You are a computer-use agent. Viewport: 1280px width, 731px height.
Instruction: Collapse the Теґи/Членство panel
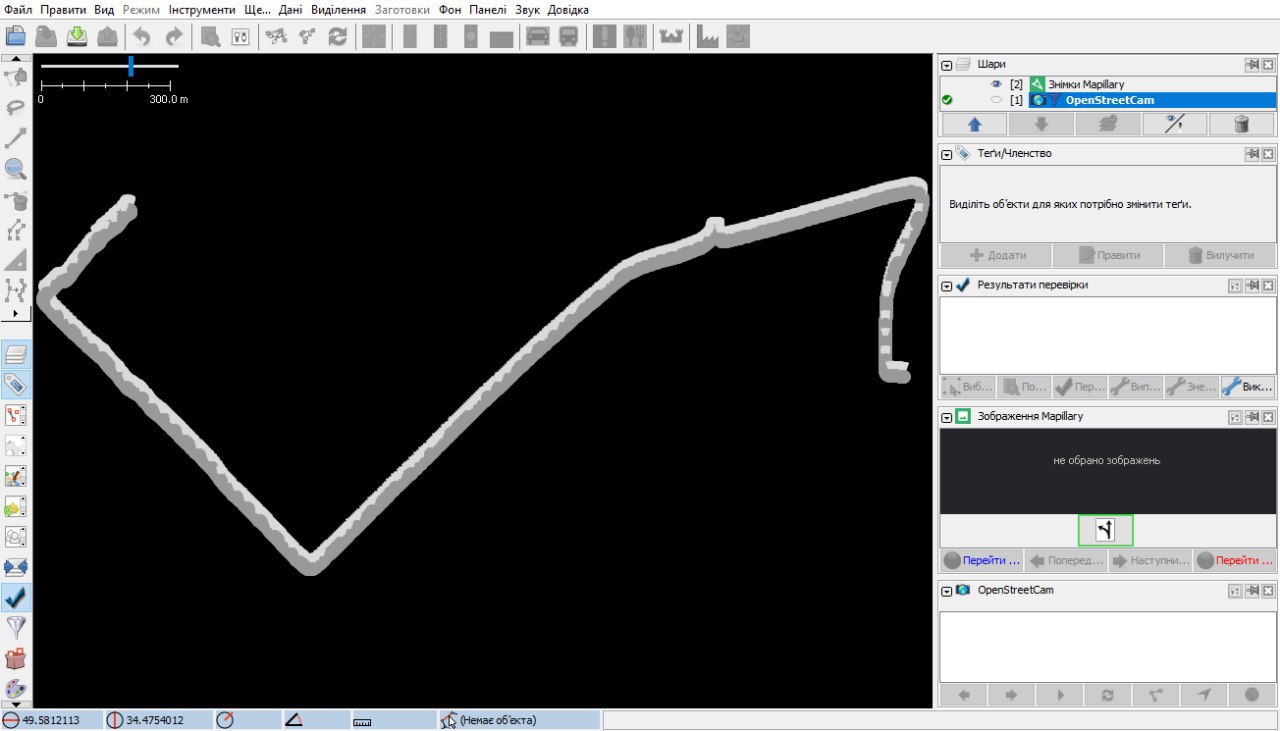(x=946, y=154)
